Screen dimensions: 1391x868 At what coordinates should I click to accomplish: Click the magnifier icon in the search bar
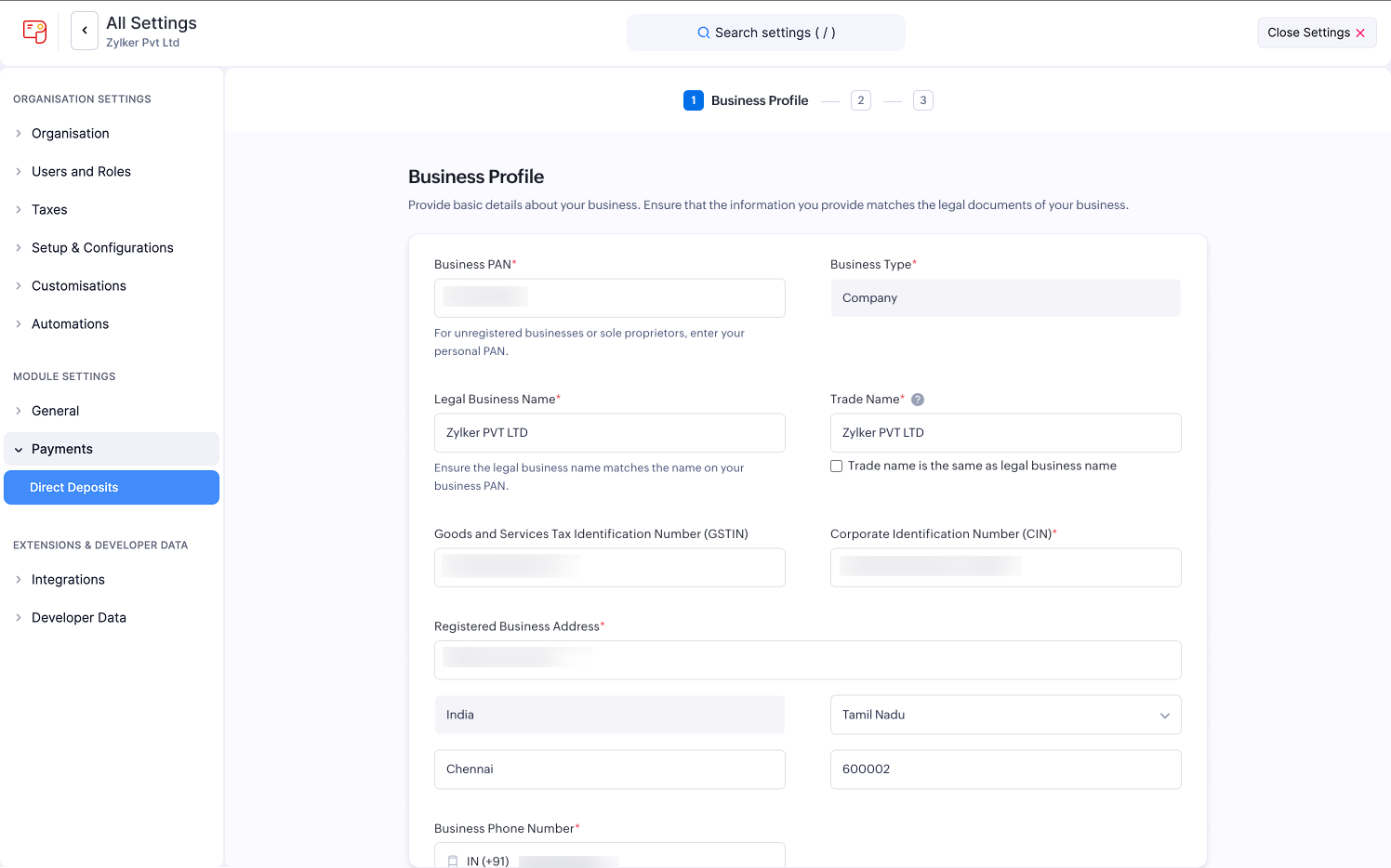pos(704,32)
